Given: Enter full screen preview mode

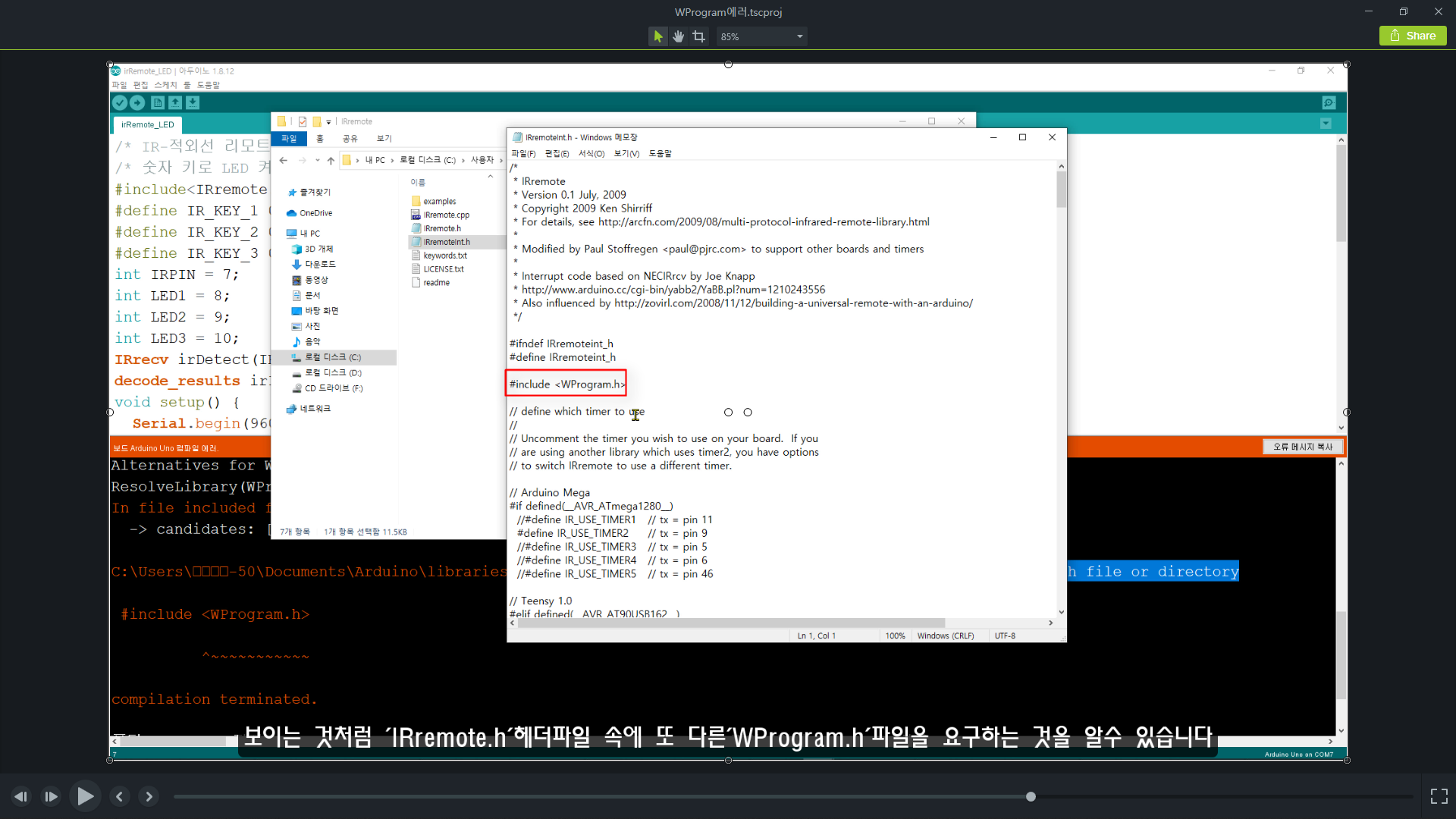Looking at the screenshot, I should [x=1439, y=796].
